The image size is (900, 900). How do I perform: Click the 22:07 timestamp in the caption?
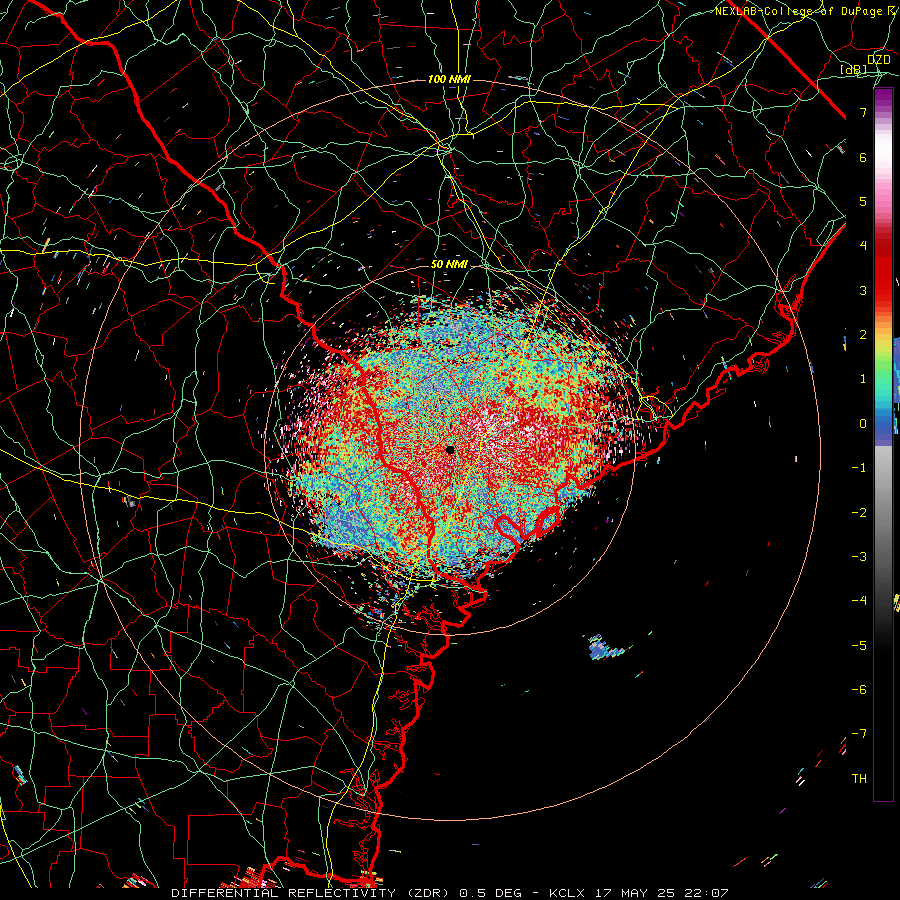coord(705,893)
